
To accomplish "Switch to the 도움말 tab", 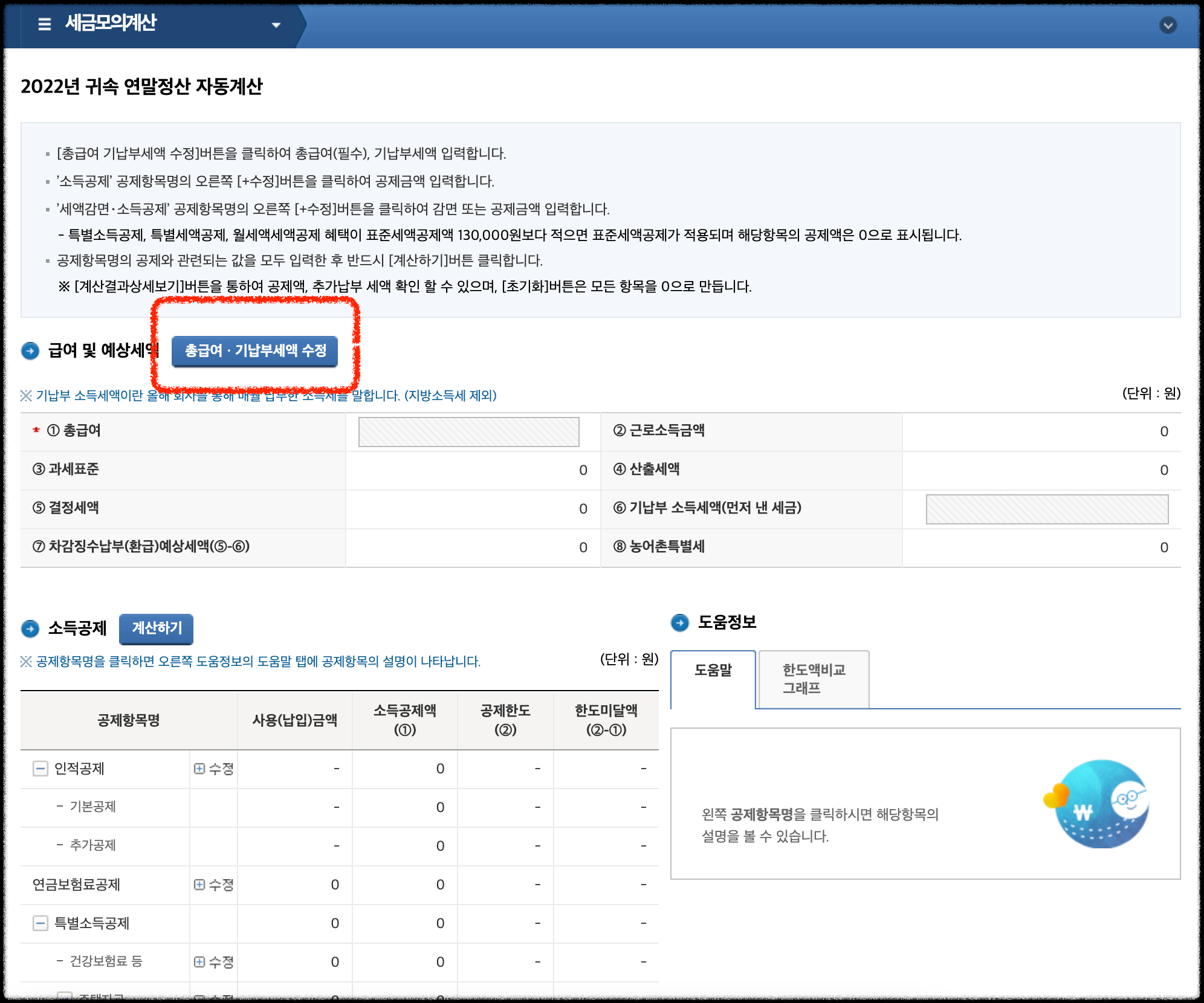I will tap(713, 671).
